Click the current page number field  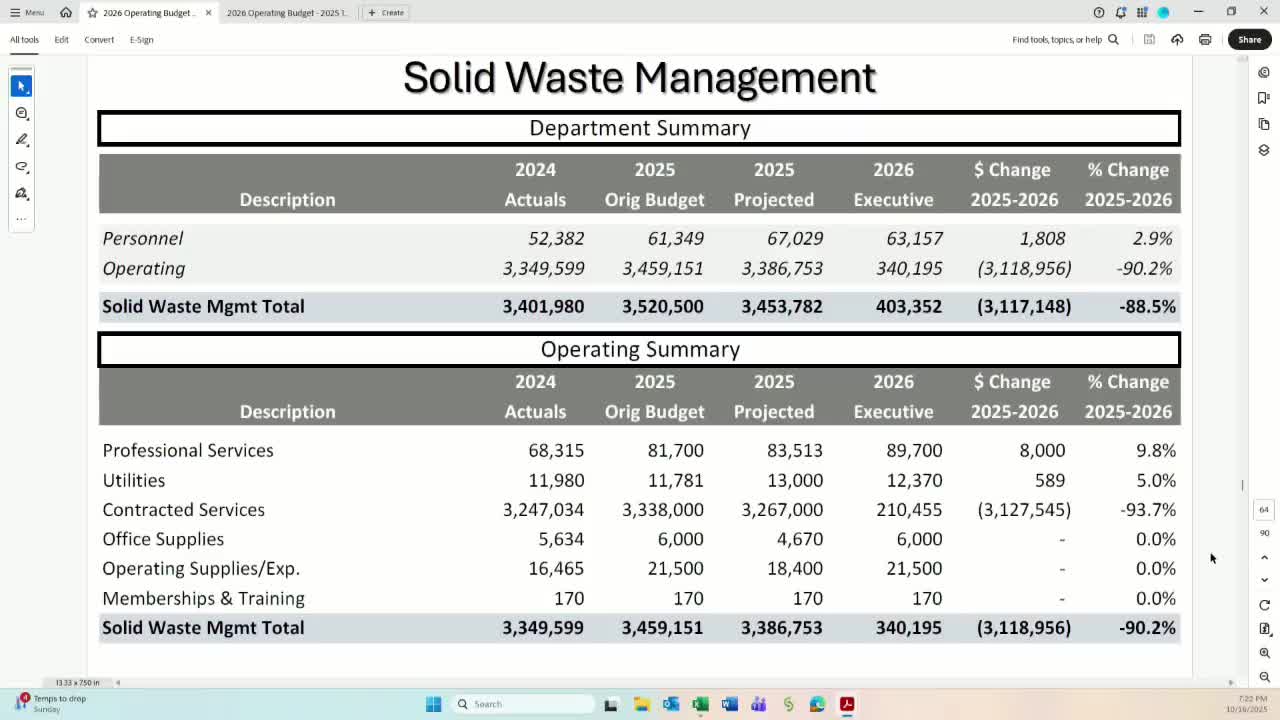pyautogui.click(x=1264, y=510)
